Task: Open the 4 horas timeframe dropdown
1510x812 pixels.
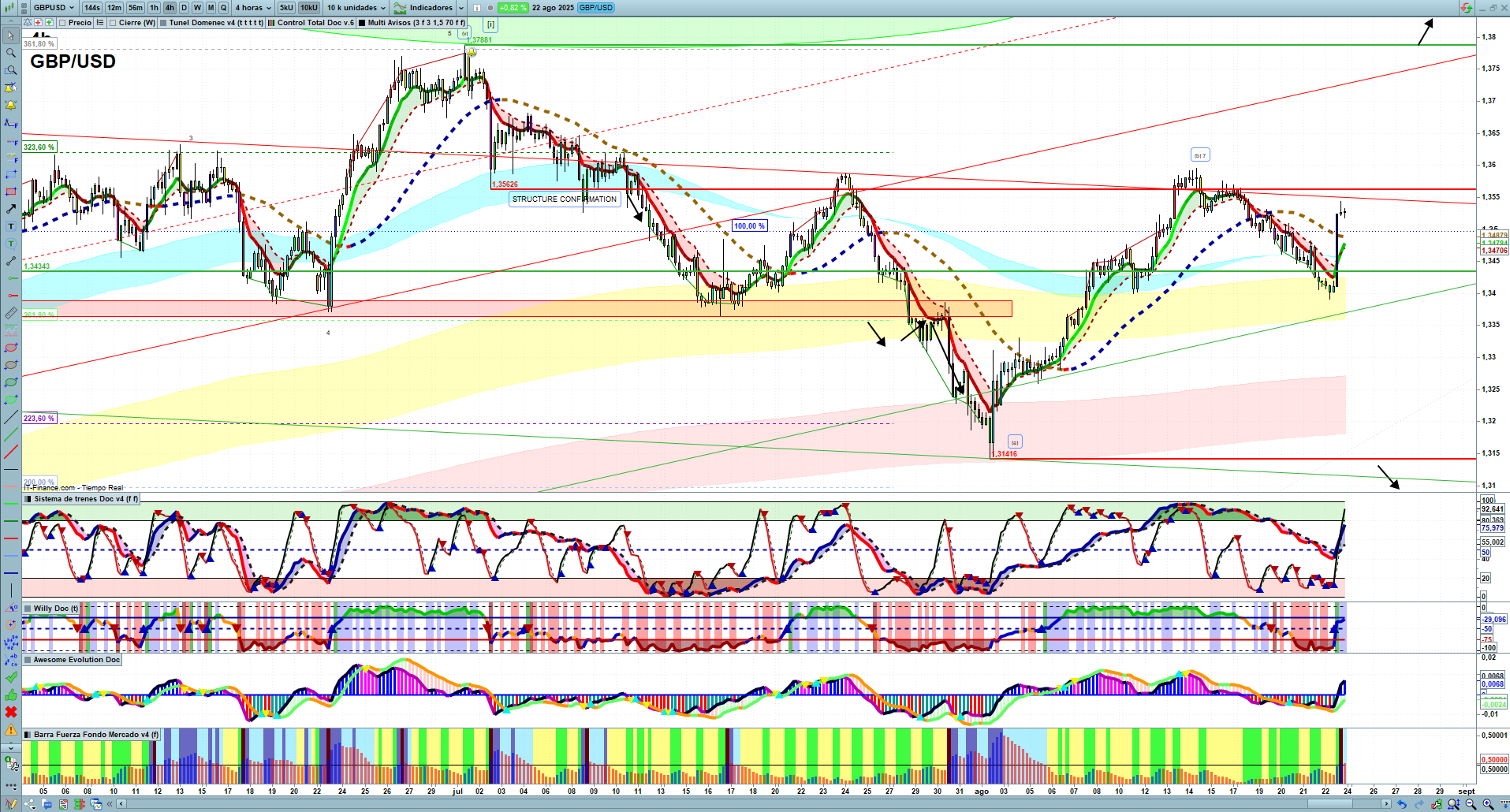Action: coord(253,8)
